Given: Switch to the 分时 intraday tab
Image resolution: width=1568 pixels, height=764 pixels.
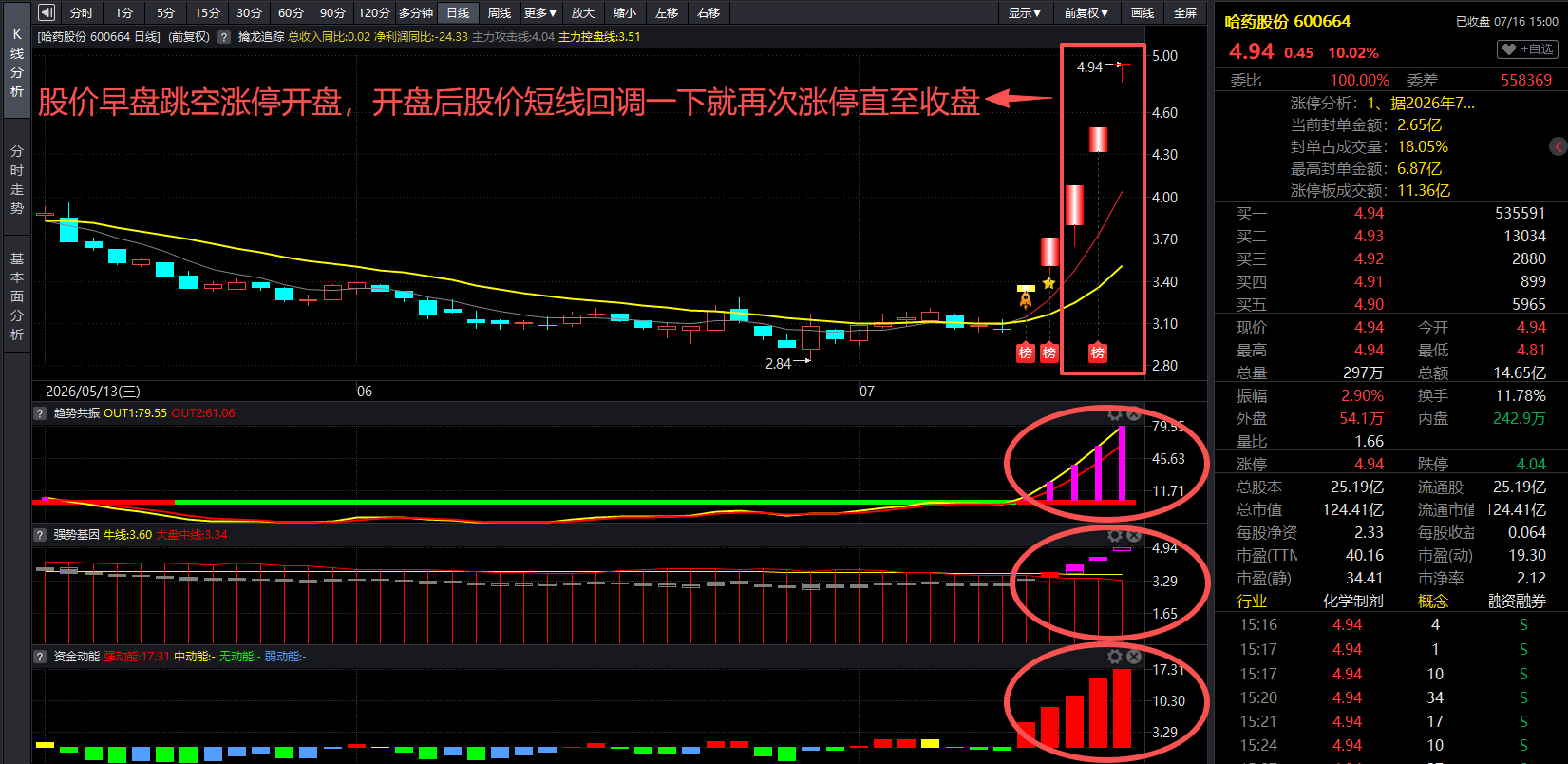Looking at the screenshot, I should [x=82, y=12].
